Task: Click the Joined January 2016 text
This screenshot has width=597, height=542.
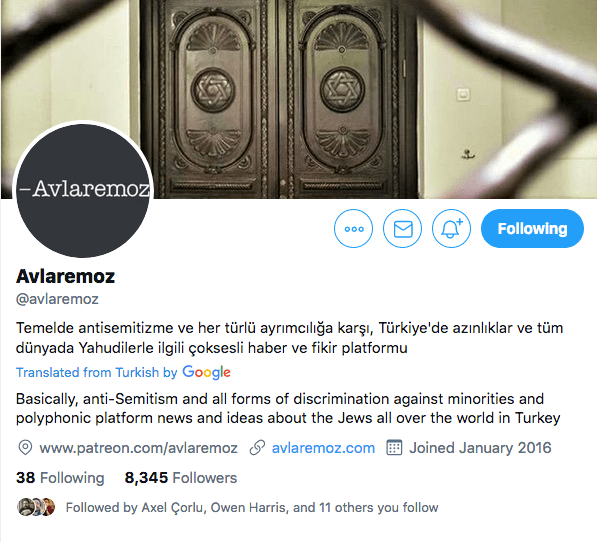Action: (480, 448)
